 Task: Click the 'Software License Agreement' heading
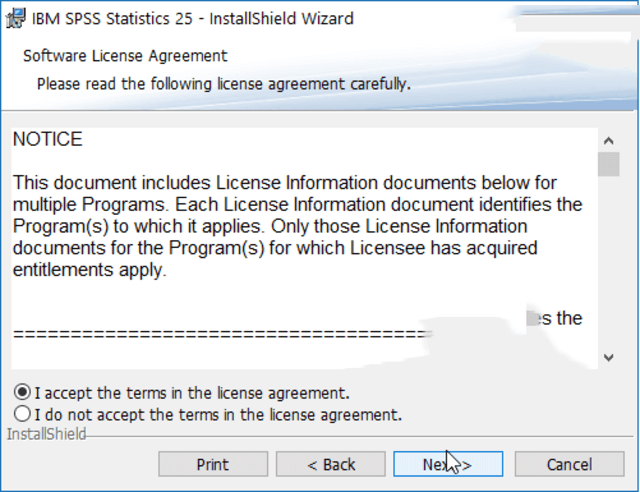pyautogui.click(x=125, y=56)
